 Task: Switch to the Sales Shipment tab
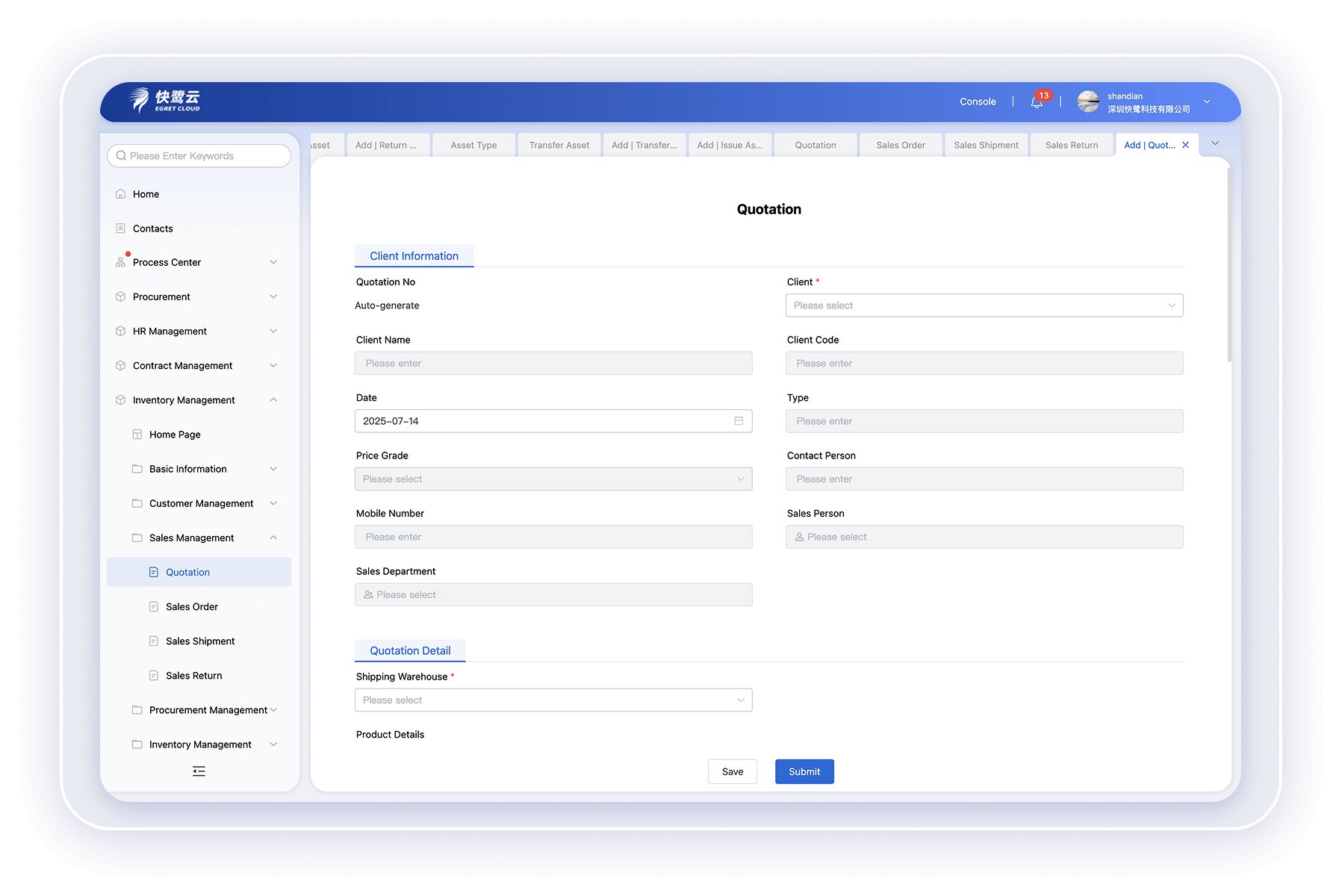click(x=986, y=146)
